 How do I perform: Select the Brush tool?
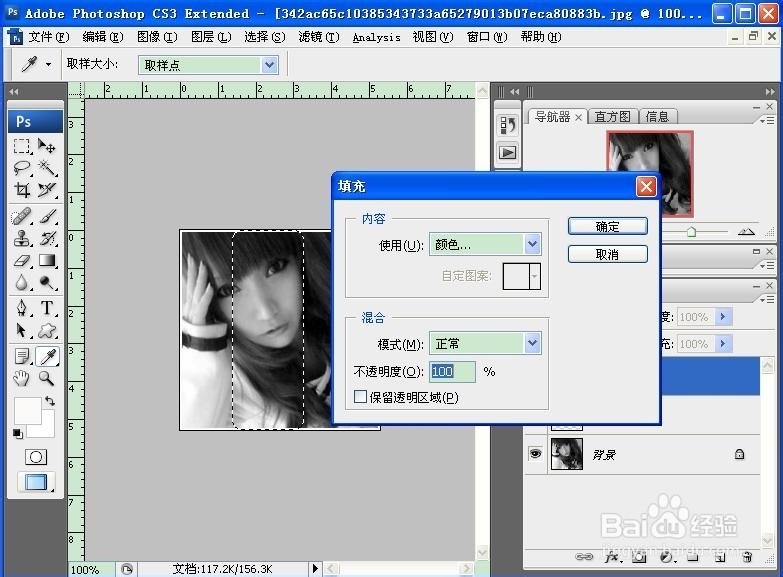click(47, 216)
